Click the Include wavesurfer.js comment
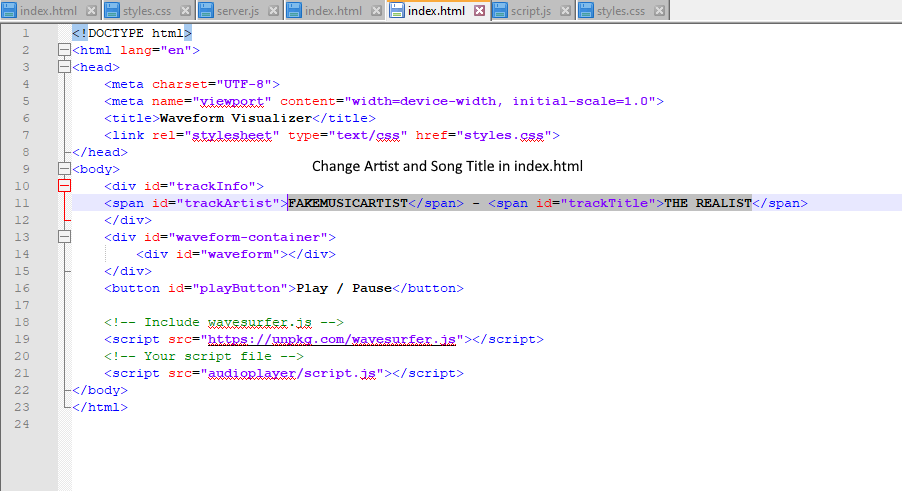902x491 pixels. [224, 322]
